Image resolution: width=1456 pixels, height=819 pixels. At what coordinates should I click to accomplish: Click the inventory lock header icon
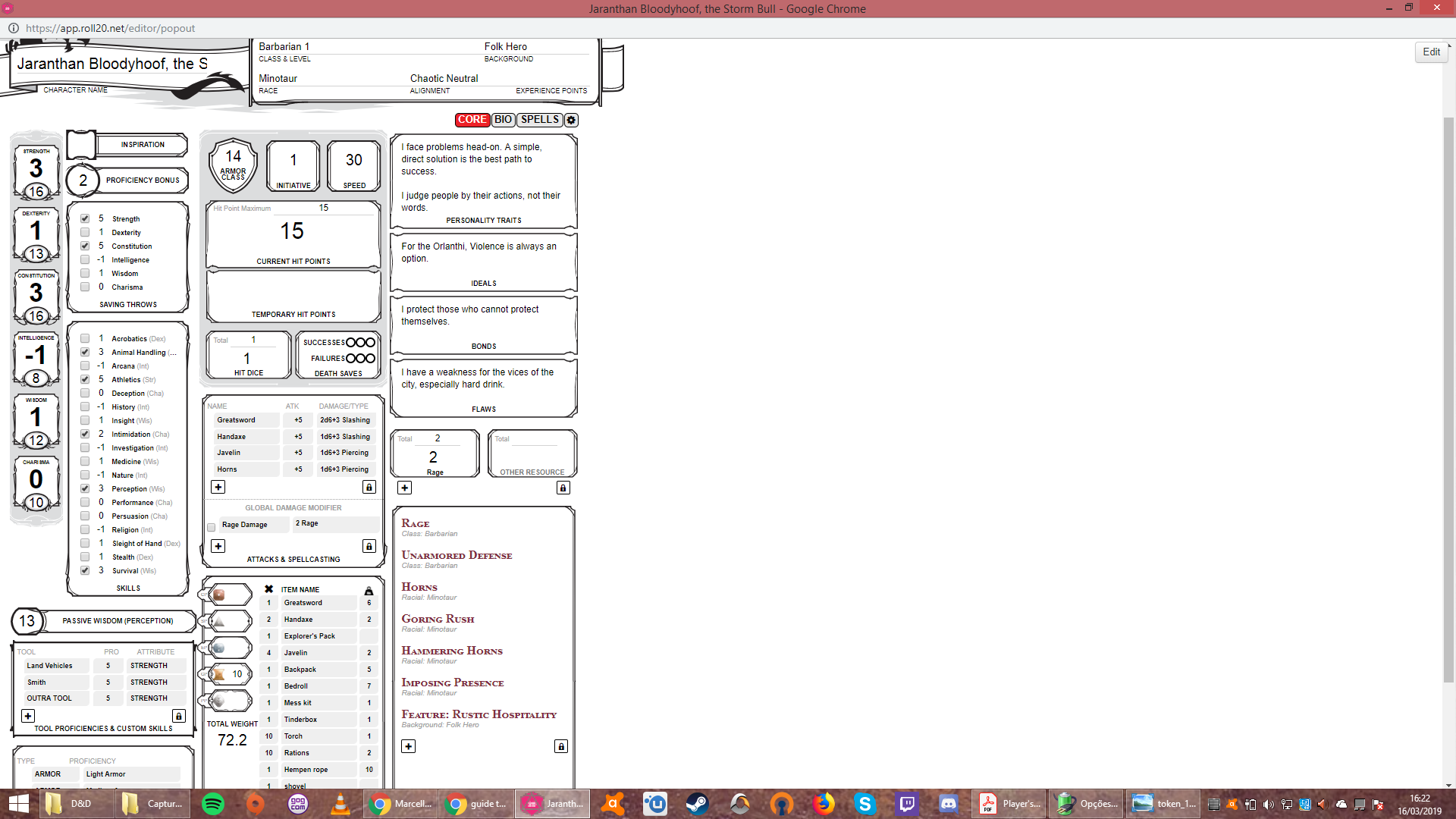tap(369, 590)
